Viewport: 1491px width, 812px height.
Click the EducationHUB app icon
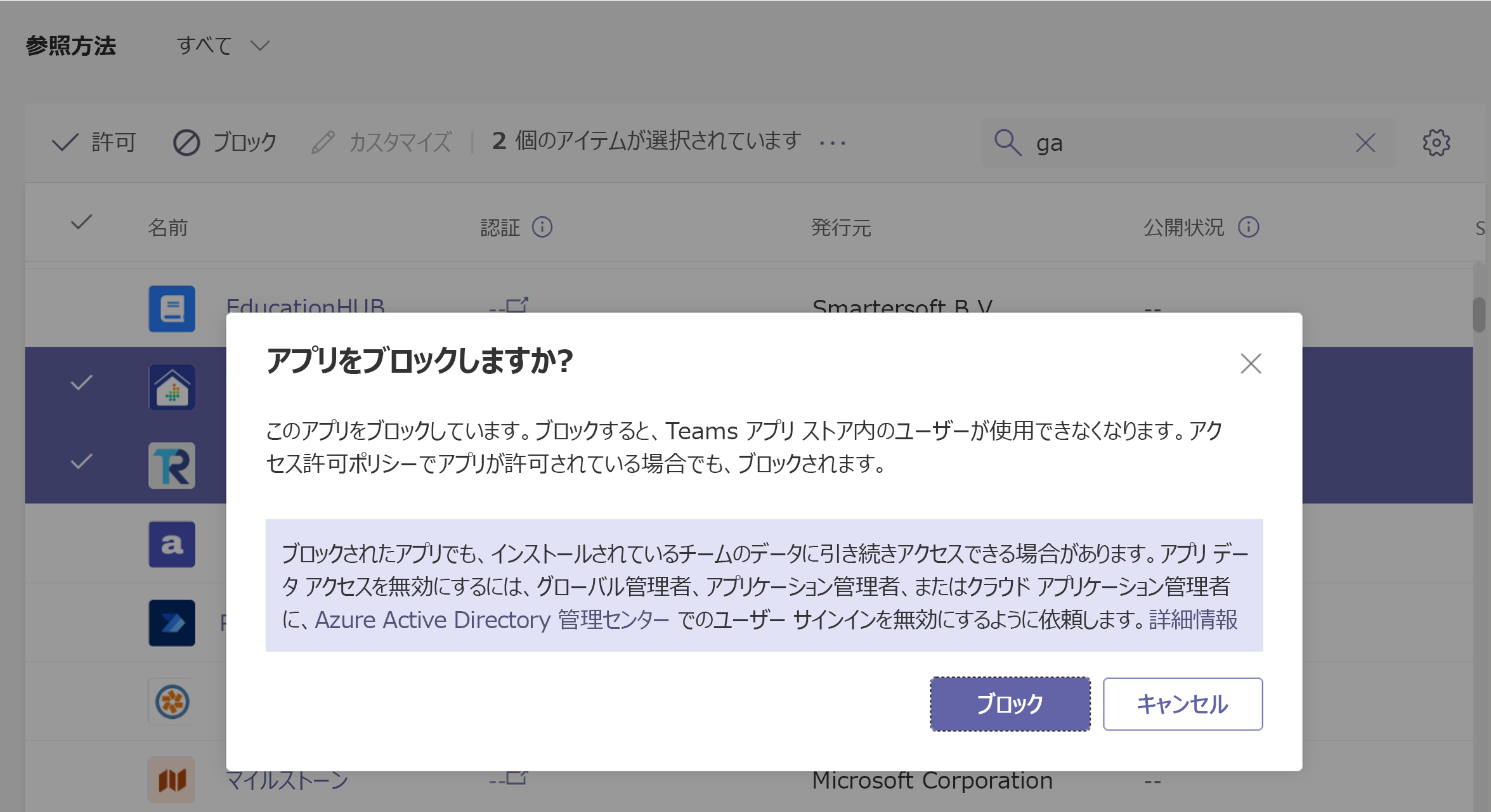pyautogui.click(x=172, y=309)
